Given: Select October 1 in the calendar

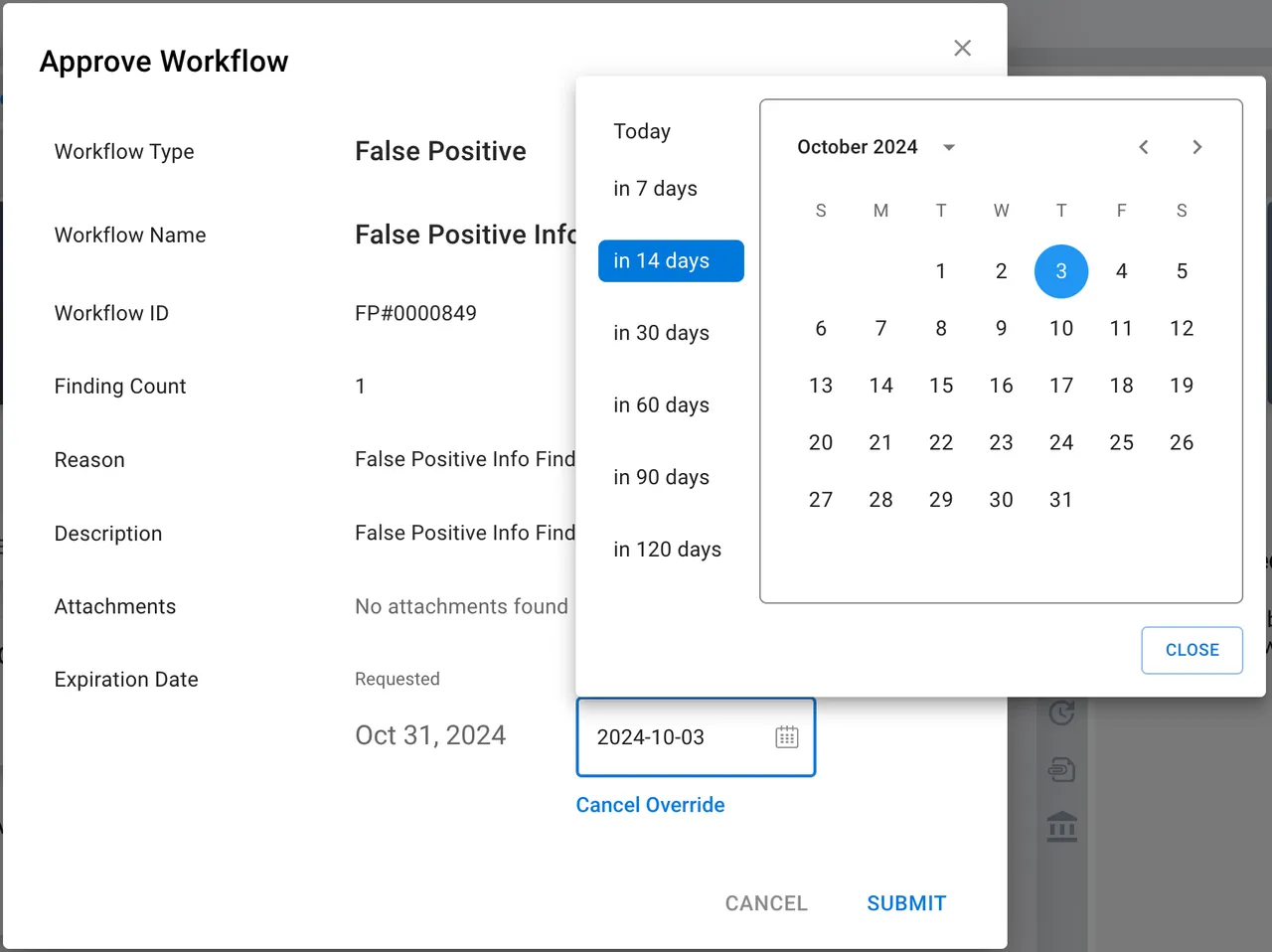Looking at the screenshot, I should pos(941,271).
